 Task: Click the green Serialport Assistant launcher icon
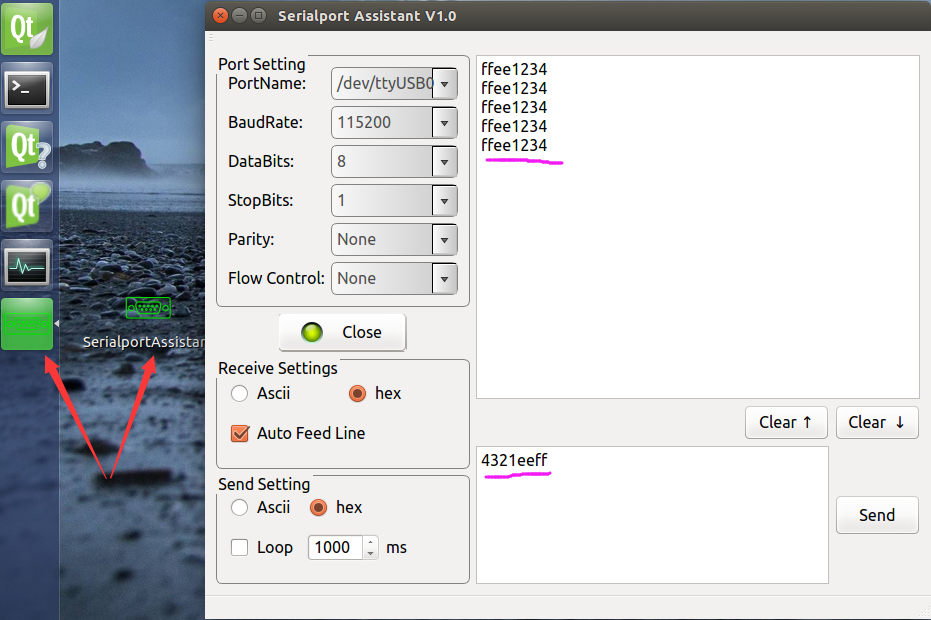pyautogui.click(x=27, y=324)
